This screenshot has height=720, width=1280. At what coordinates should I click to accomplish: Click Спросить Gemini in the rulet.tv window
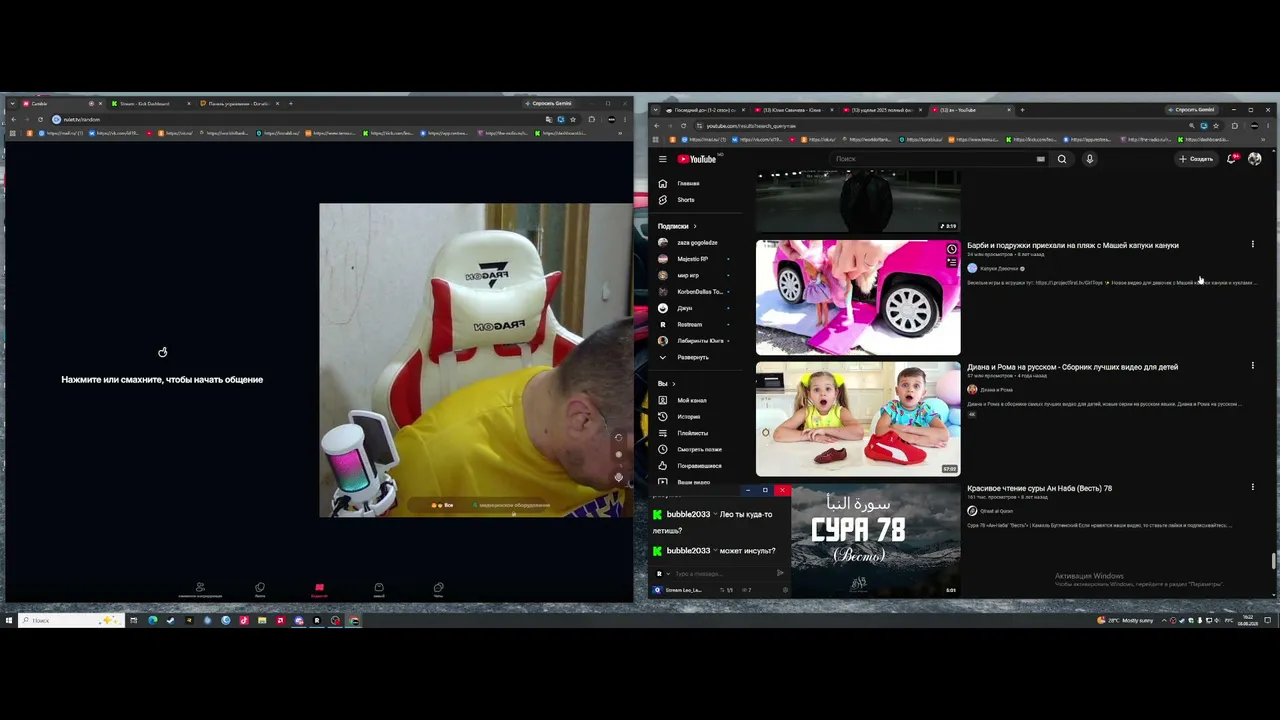click(548, 103)
